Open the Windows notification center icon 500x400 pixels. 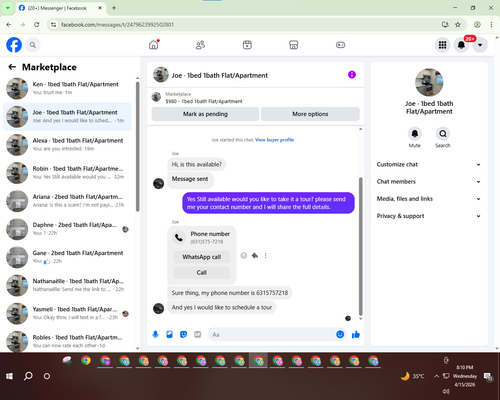[488, 376]
